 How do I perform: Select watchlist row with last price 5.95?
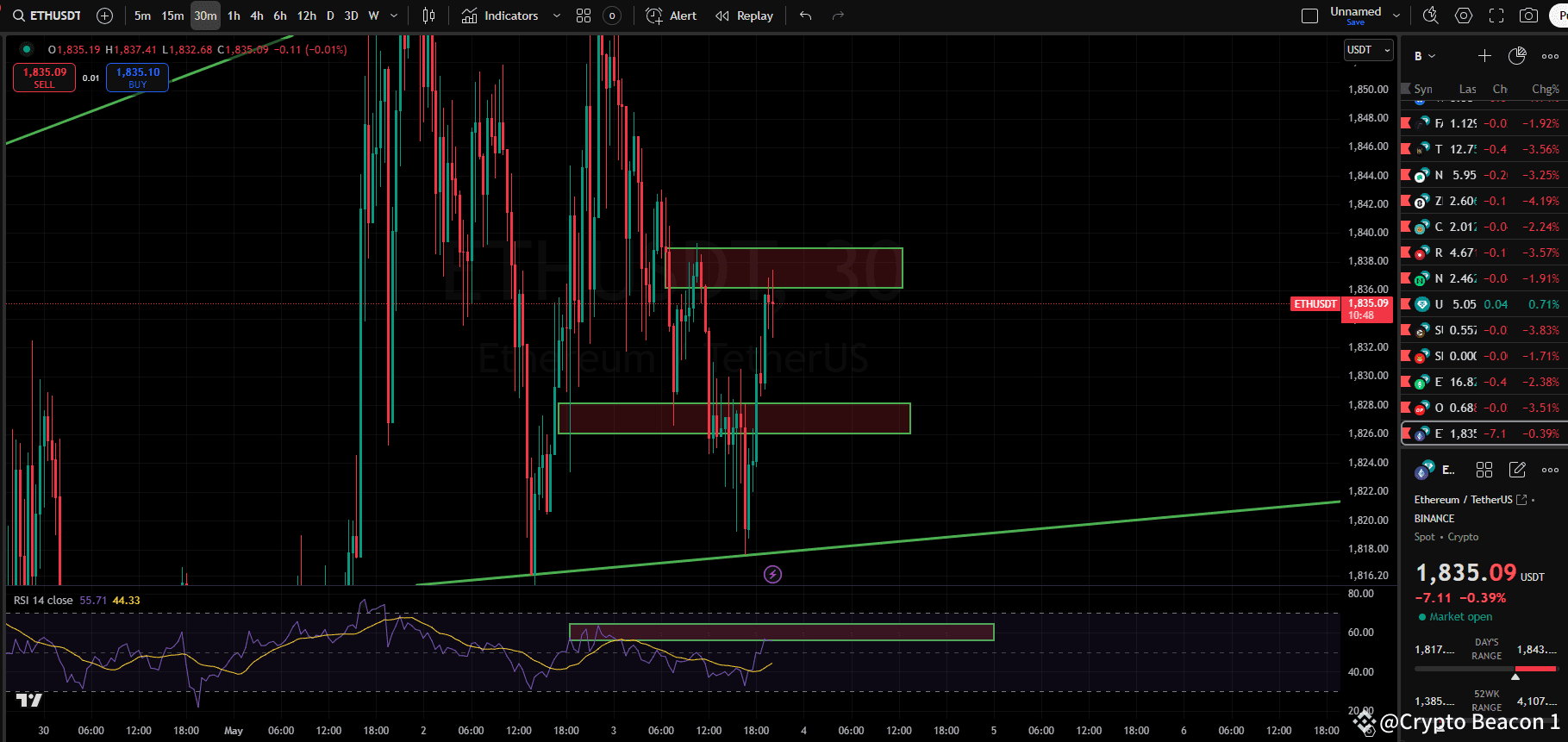point(1482,175)
